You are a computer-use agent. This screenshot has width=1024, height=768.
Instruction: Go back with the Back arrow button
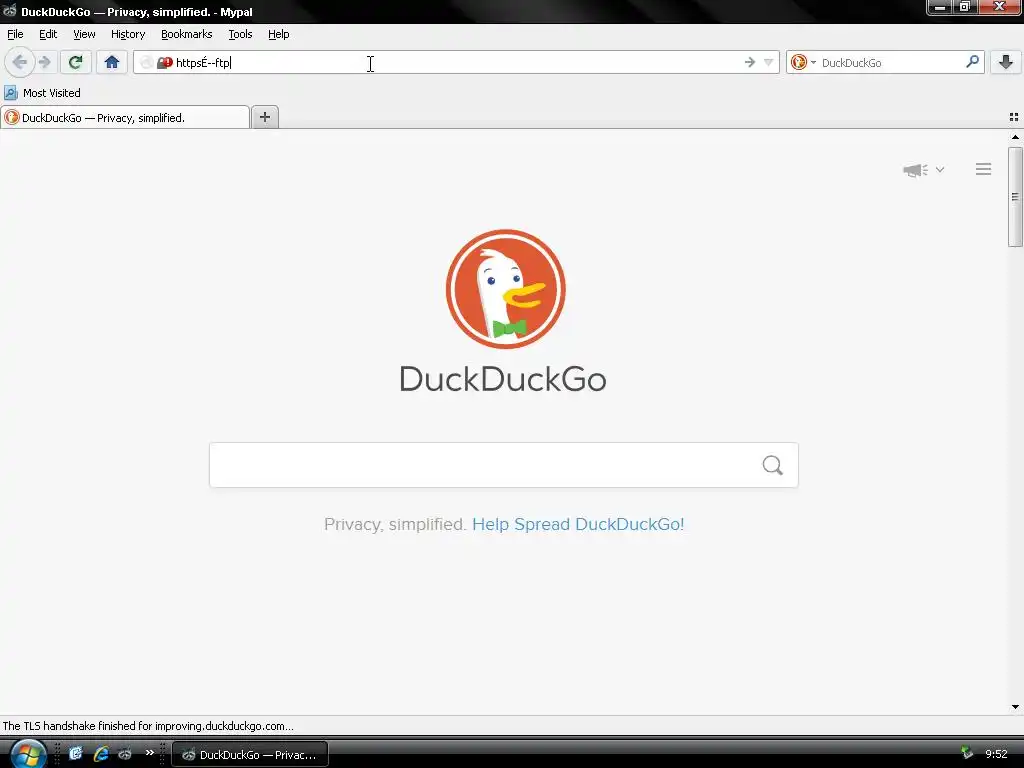[20, 63]
